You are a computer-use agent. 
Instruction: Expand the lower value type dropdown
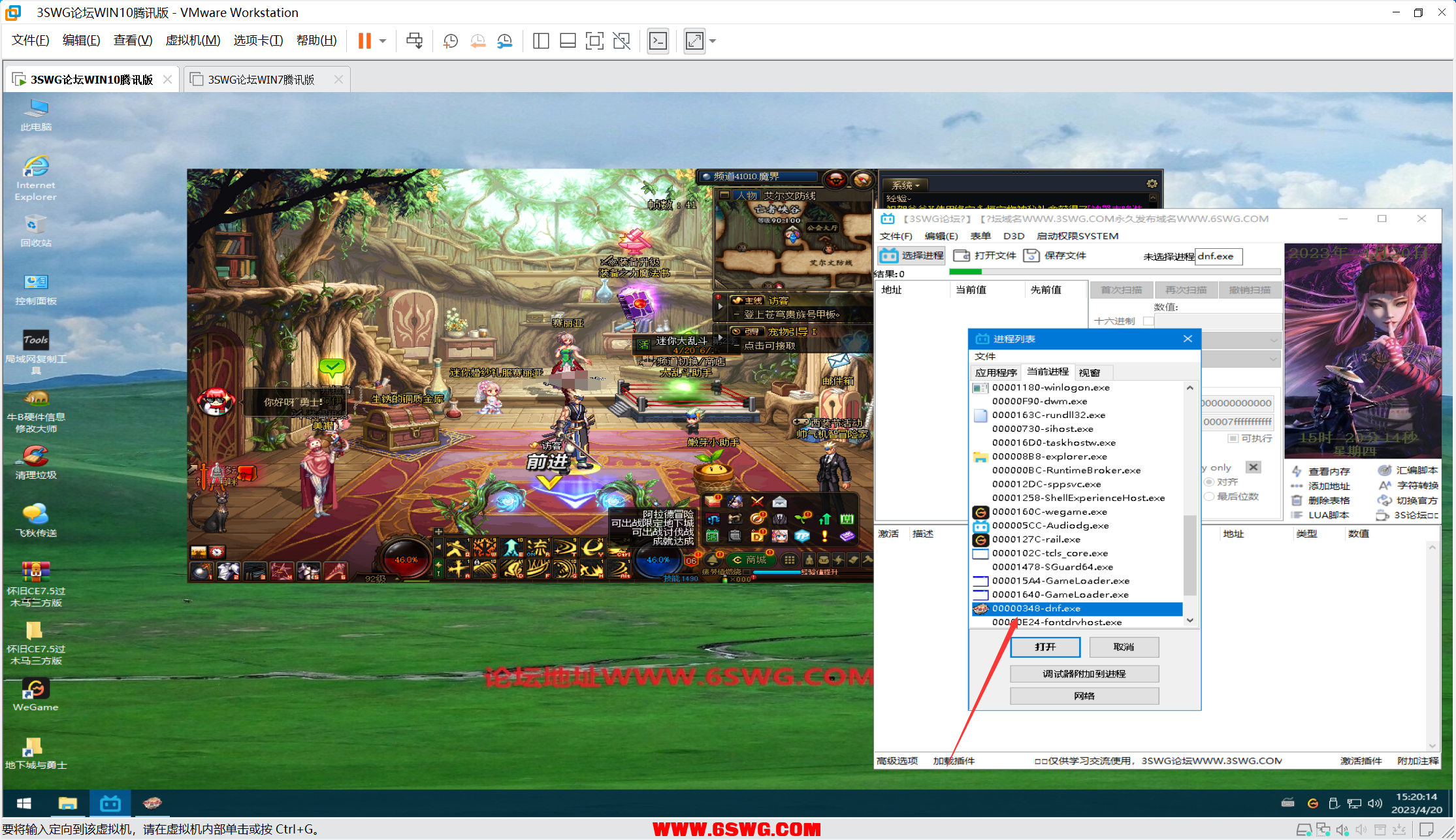[1274, 359]
